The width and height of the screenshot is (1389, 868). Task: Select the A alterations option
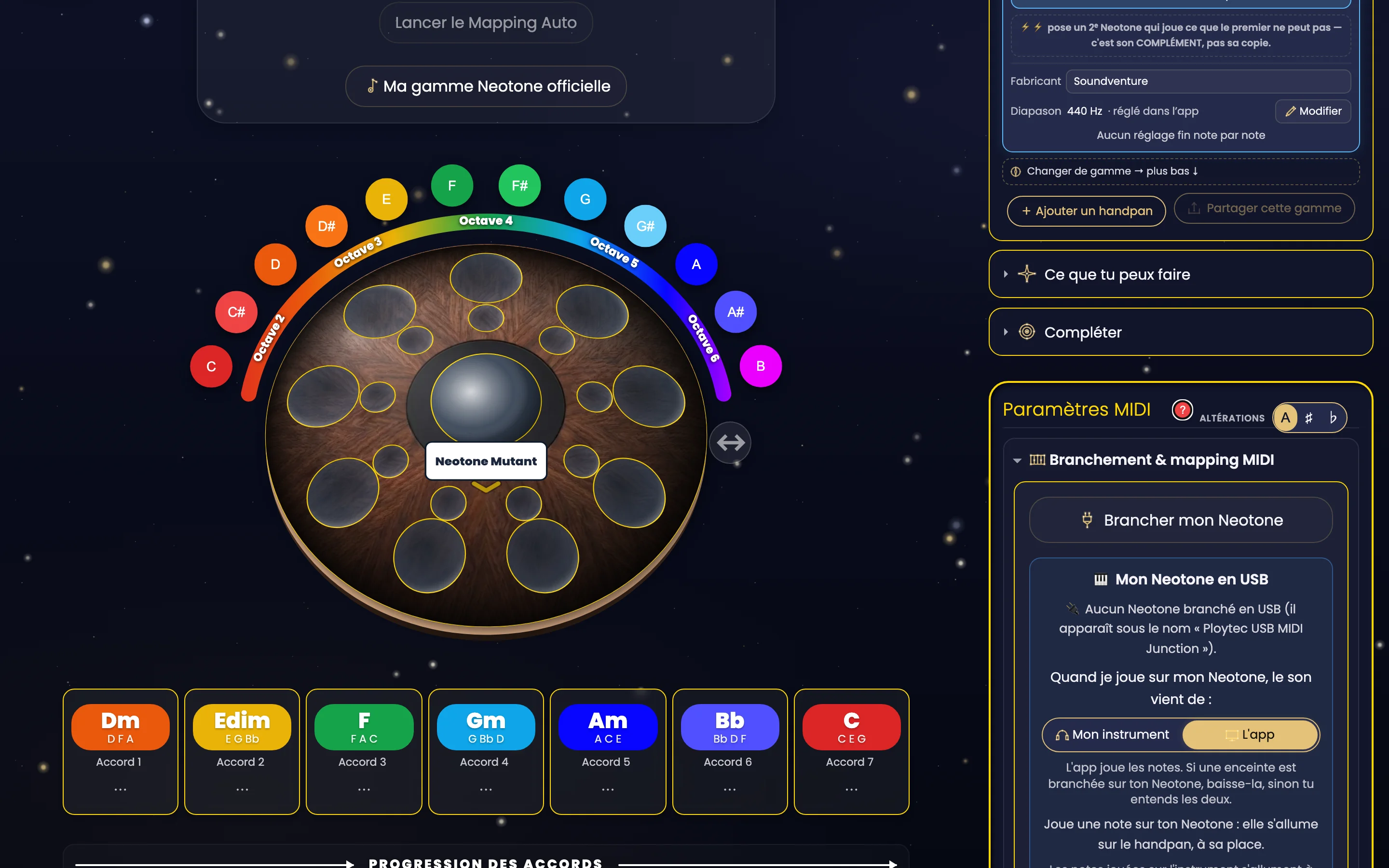(x=1285, y=417)
